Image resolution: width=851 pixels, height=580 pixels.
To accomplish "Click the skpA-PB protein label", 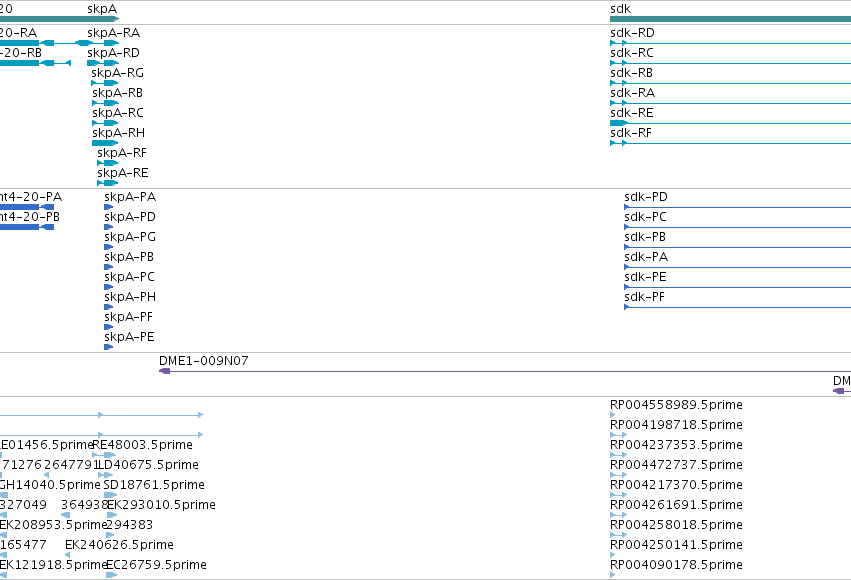I will [x=129, y=257].
